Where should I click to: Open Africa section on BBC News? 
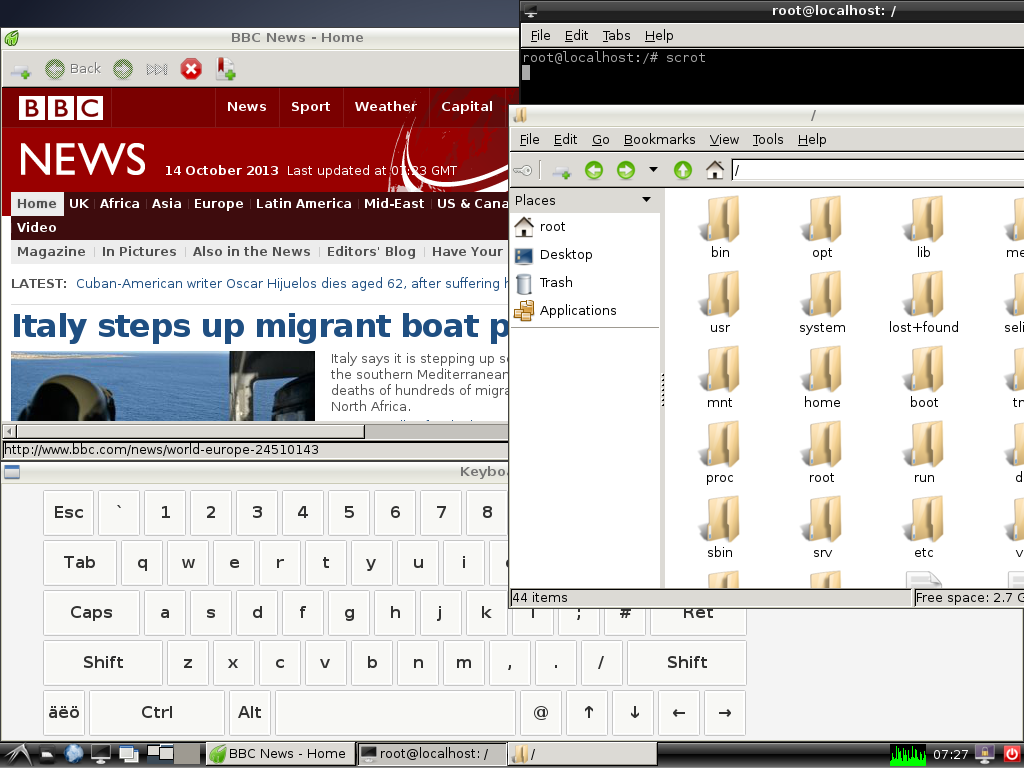120,203
